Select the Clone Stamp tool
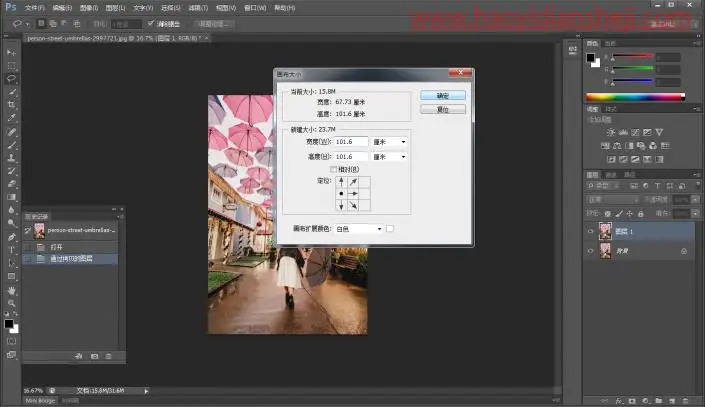Viewport: 705px width, 407px height. click(11, 158)
